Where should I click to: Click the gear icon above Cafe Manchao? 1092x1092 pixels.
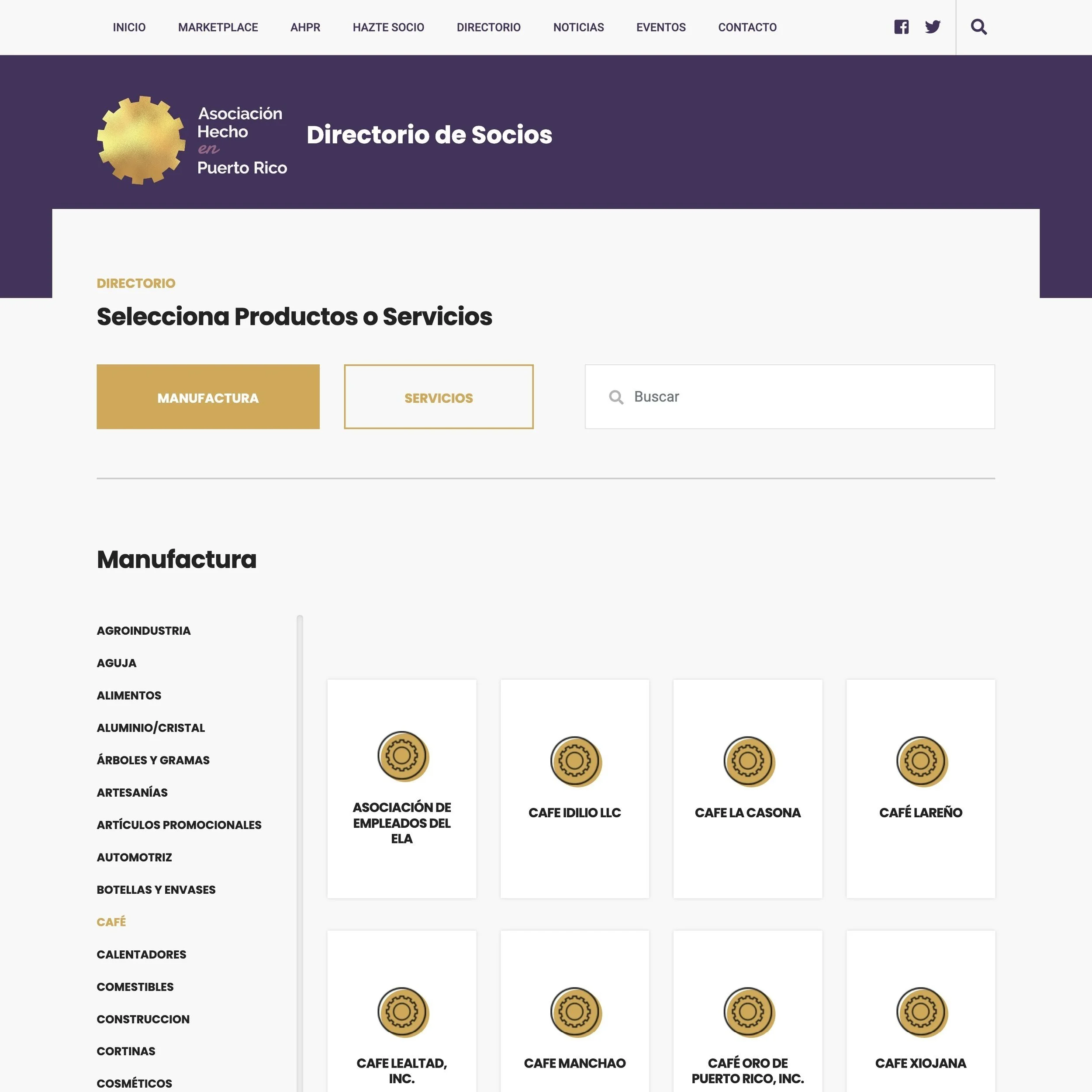[576, 1013]
